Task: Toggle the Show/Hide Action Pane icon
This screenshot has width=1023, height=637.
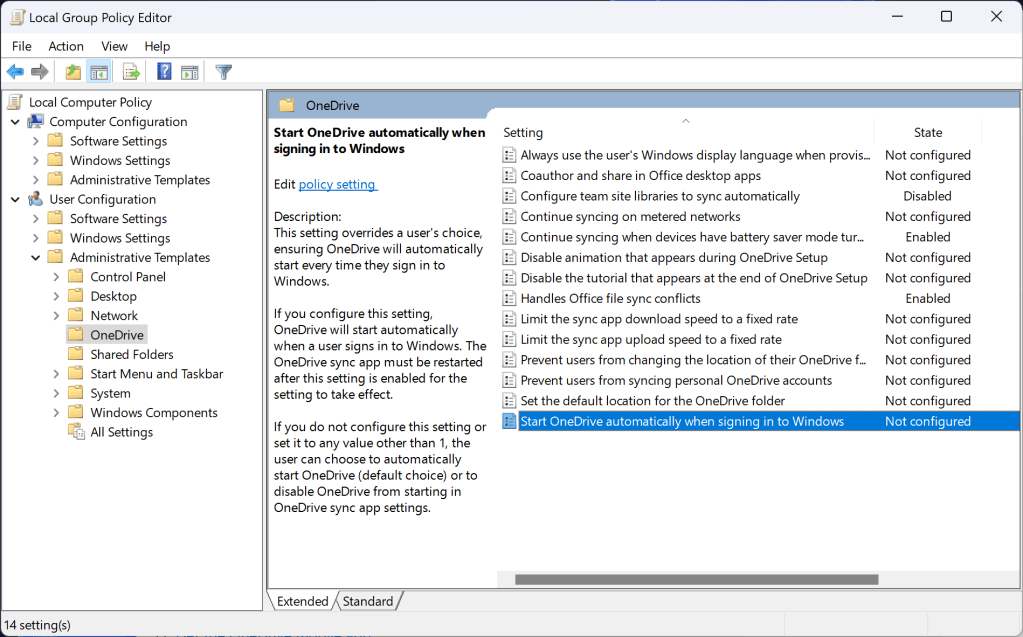Action: 190,71
